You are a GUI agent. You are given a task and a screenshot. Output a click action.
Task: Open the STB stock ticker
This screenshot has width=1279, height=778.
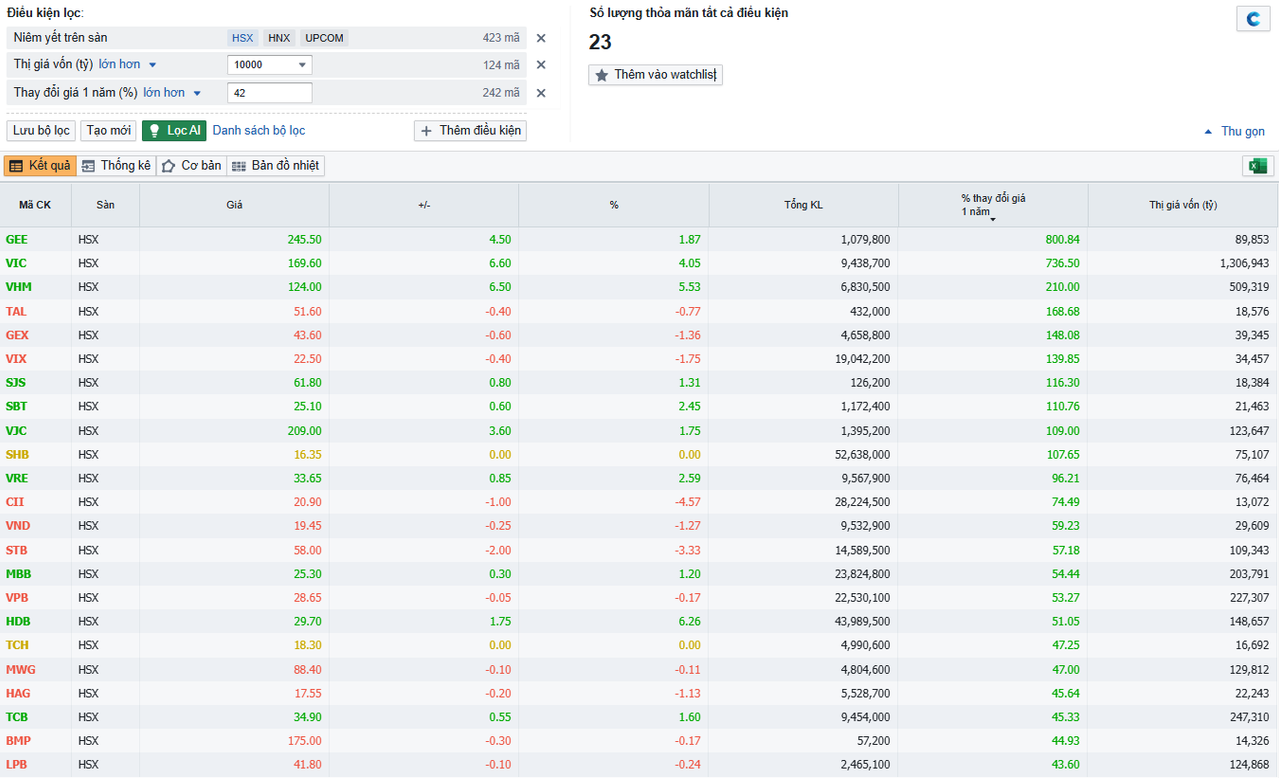tap(16, 550)
